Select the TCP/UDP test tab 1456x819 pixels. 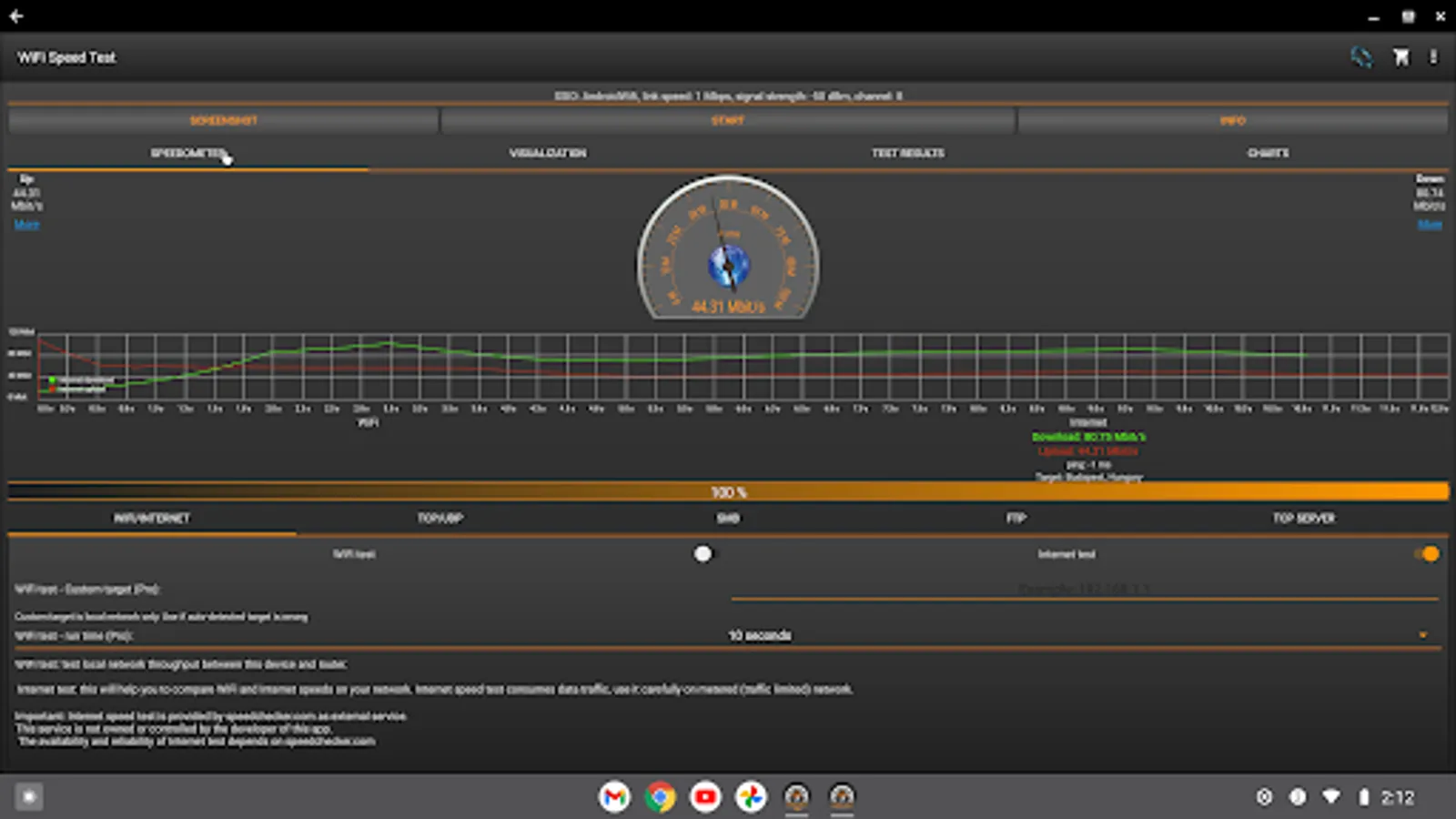click(x=440, y=518)
